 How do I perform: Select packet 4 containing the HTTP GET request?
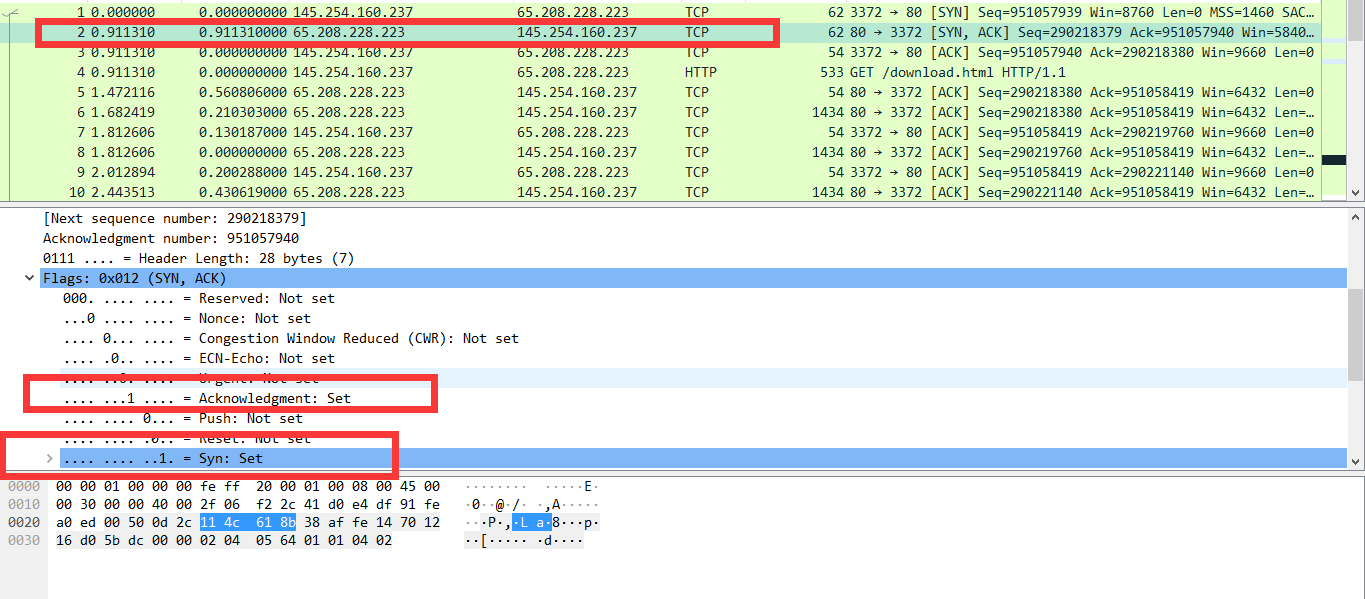tap(400, 72)
